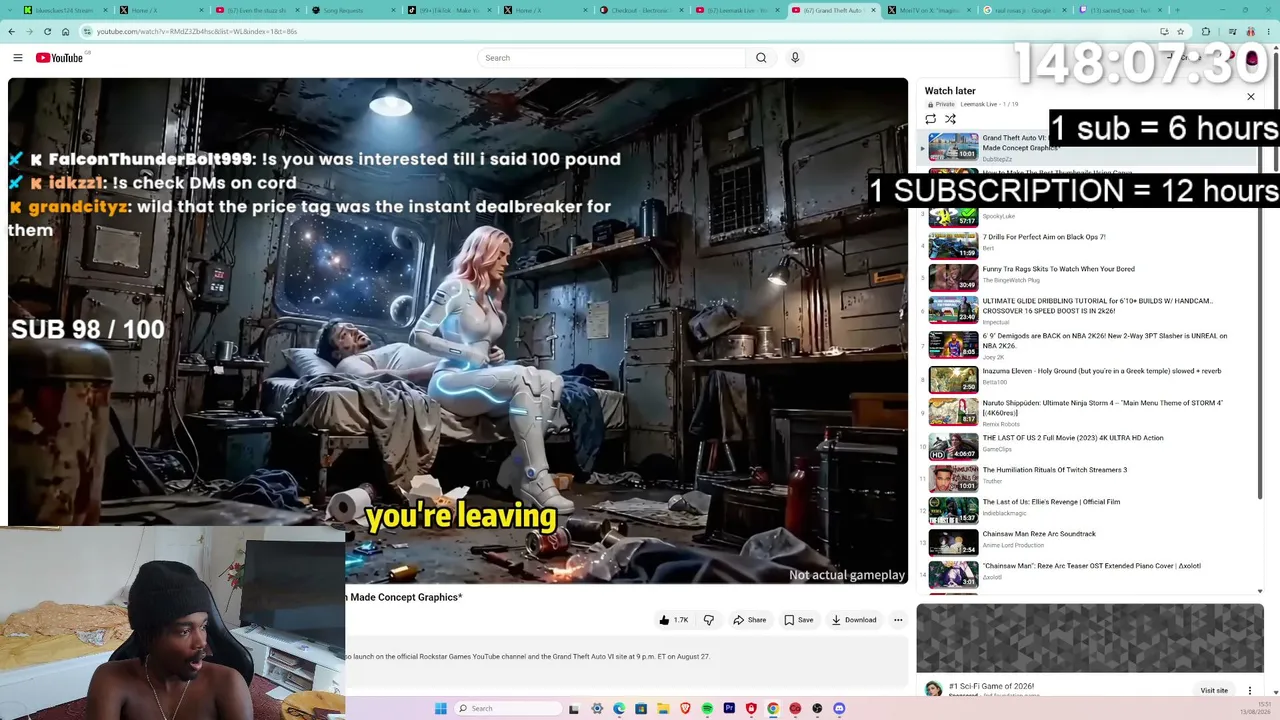Open options menu for the sponsored ad
The image size is (1280, 720).
(x=1249, y=690)
